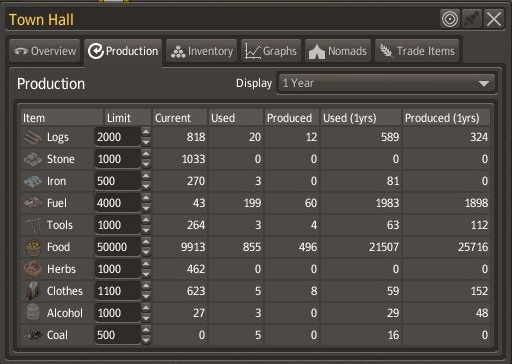
Task: Click the Fuel produced value 1898
Action: point(476,203)
